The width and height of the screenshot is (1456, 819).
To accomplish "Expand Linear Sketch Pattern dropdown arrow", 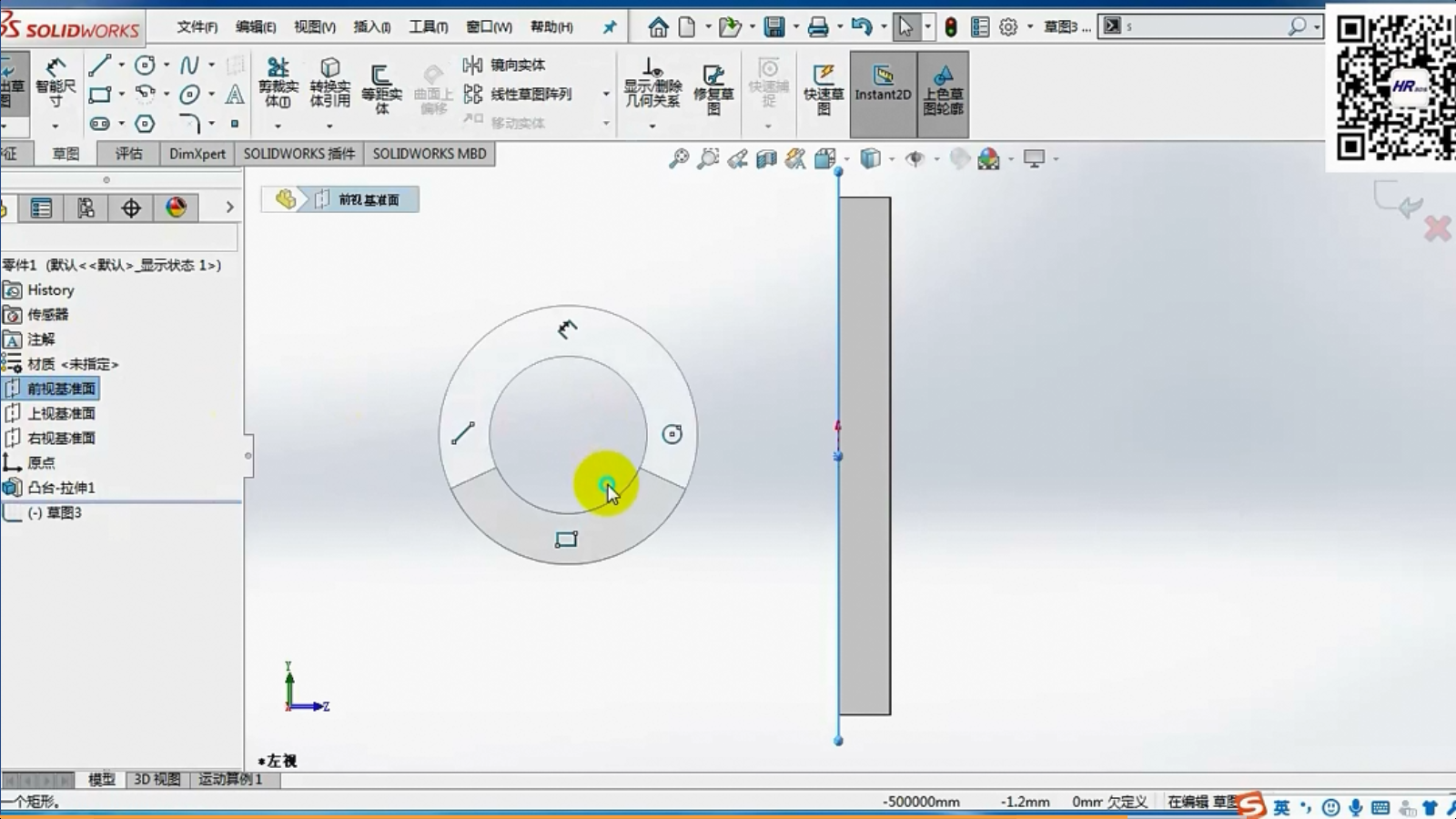I will point(606,94).
